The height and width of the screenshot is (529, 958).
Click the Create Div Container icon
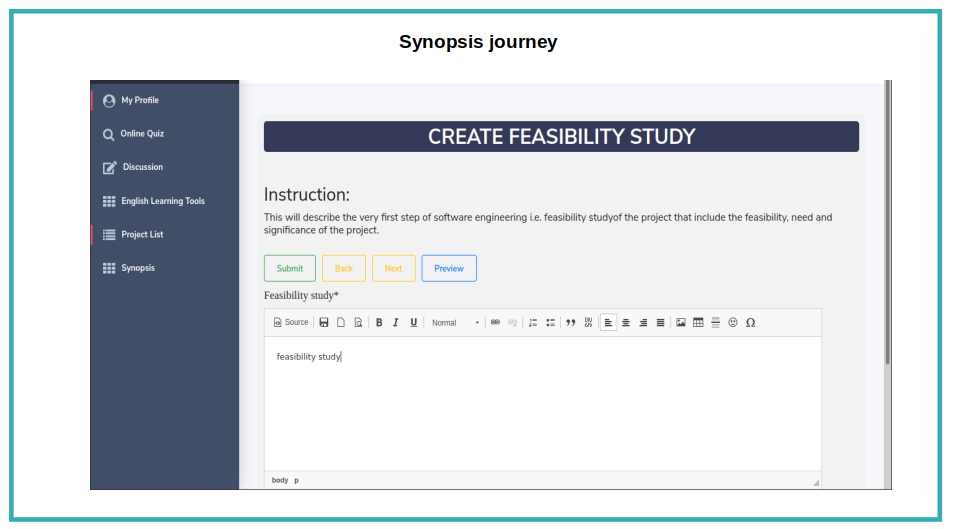[588, 323]
